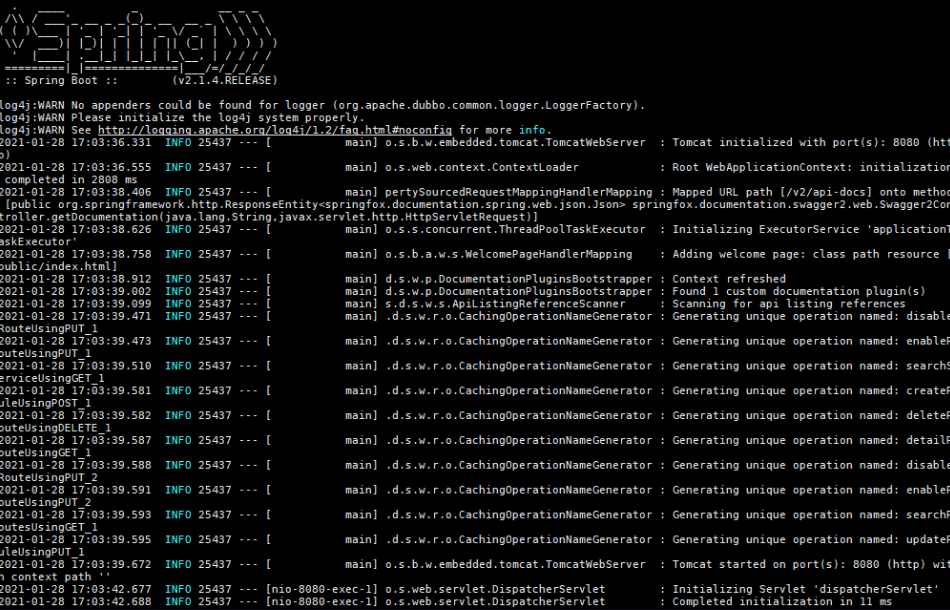This screenshot has height=610, width=950.
Task: Select the first log4j:WARN No appenders line
Action: pyautogui.click(x=322, y=105)
